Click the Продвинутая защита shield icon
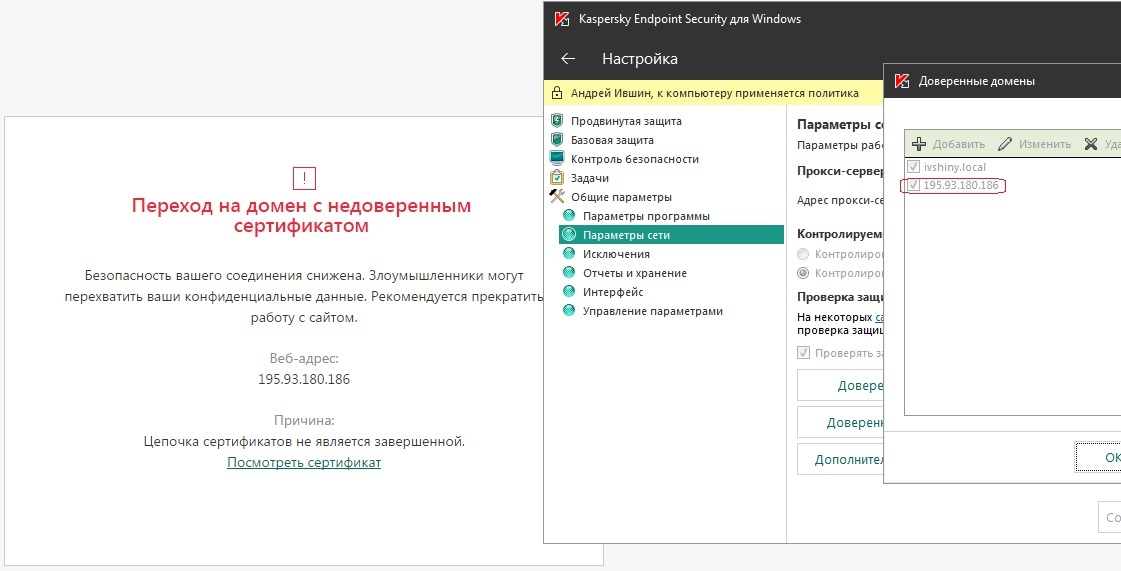Screen dimensions: 1121x571 coord(557,121)
